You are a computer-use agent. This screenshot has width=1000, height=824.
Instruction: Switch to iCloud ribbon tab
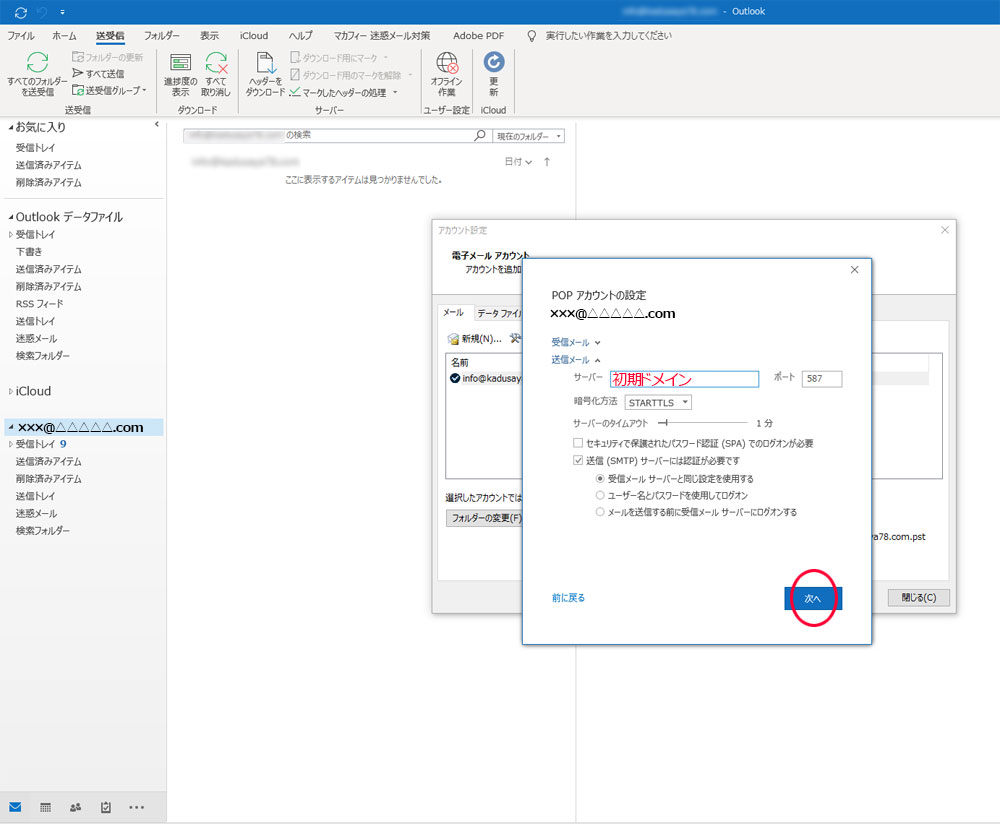click(254, 36)
